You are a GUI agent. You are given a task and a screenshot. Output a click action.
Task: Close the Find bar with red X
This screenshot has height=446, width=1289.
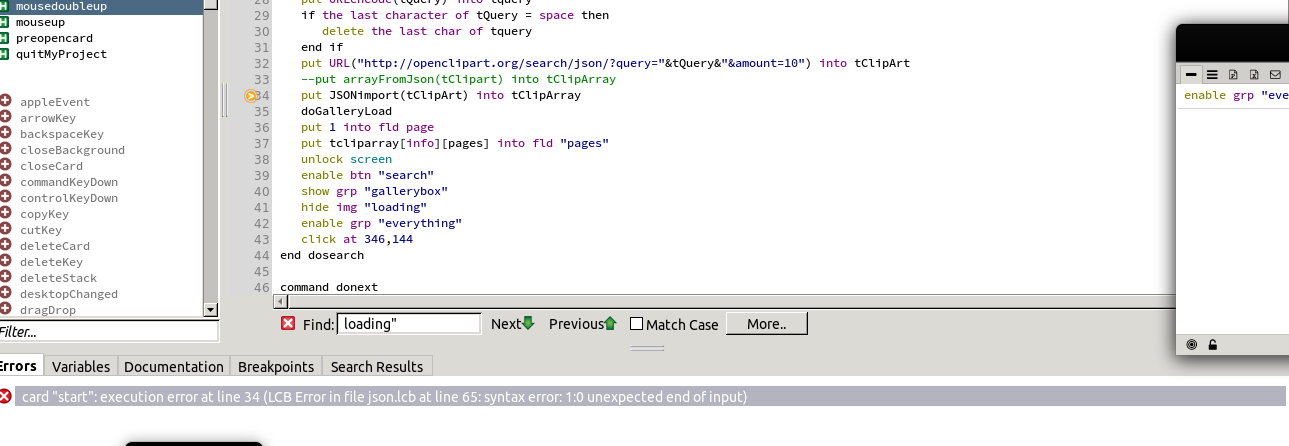click(x=288, y=323)
